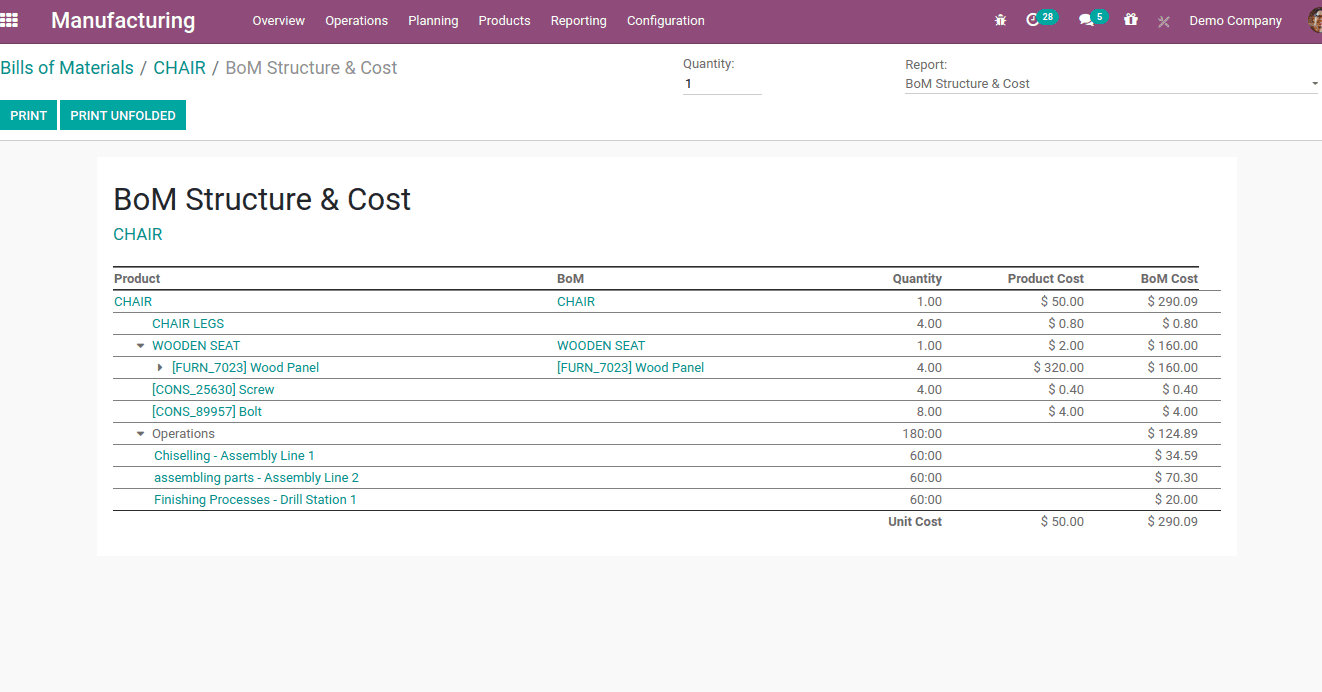The height and width of the screenshot is (692, 1322).
Task: Click Operations total $ 124.89
Action: pyautogui.click(x=1172, y=434)
